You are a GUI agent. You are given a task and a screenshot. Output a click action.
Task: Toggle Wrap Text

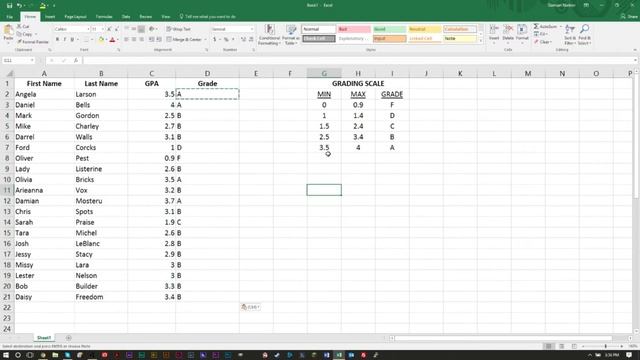coord(178,29)
